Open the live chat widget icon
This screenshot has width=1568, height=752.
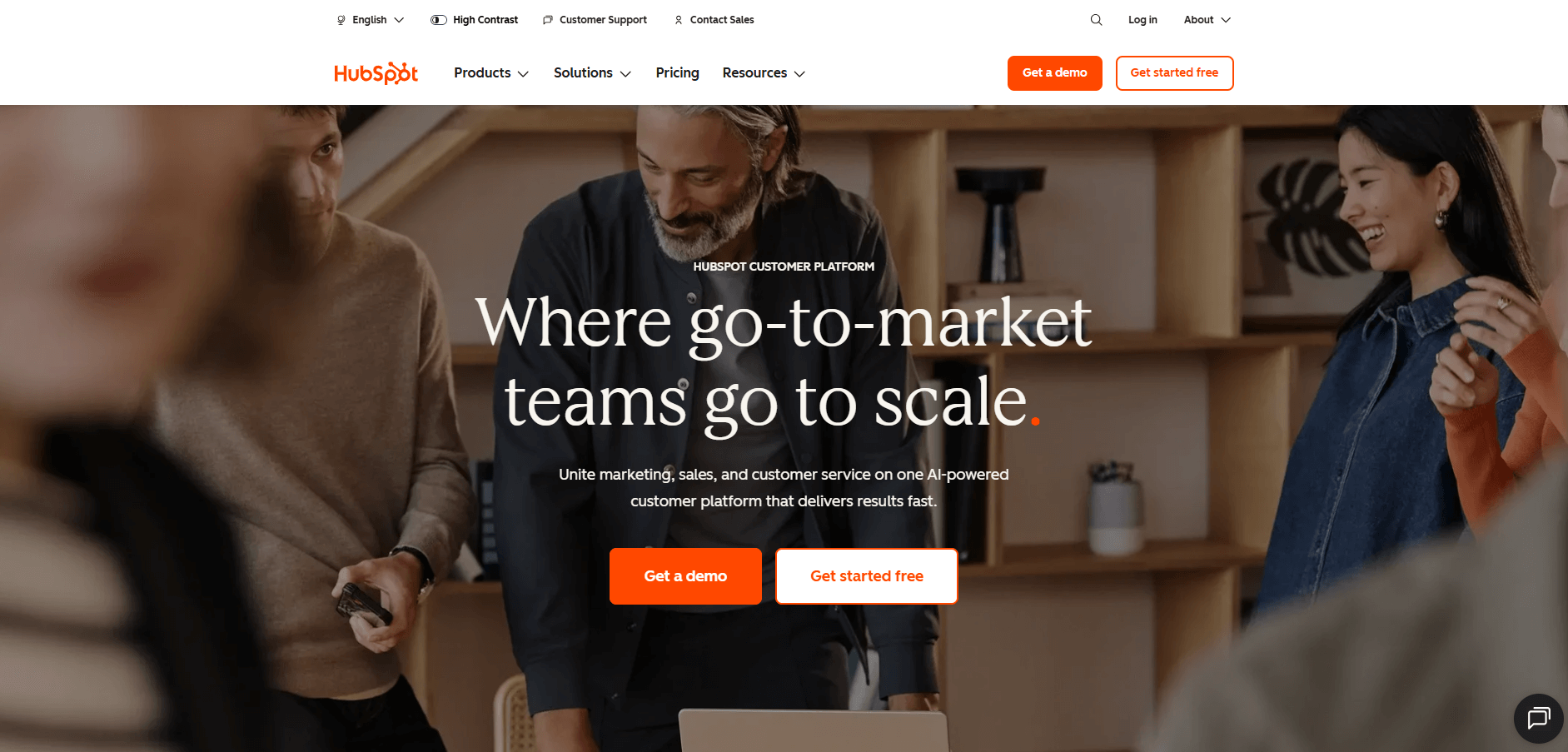(x=1538, y=718)
